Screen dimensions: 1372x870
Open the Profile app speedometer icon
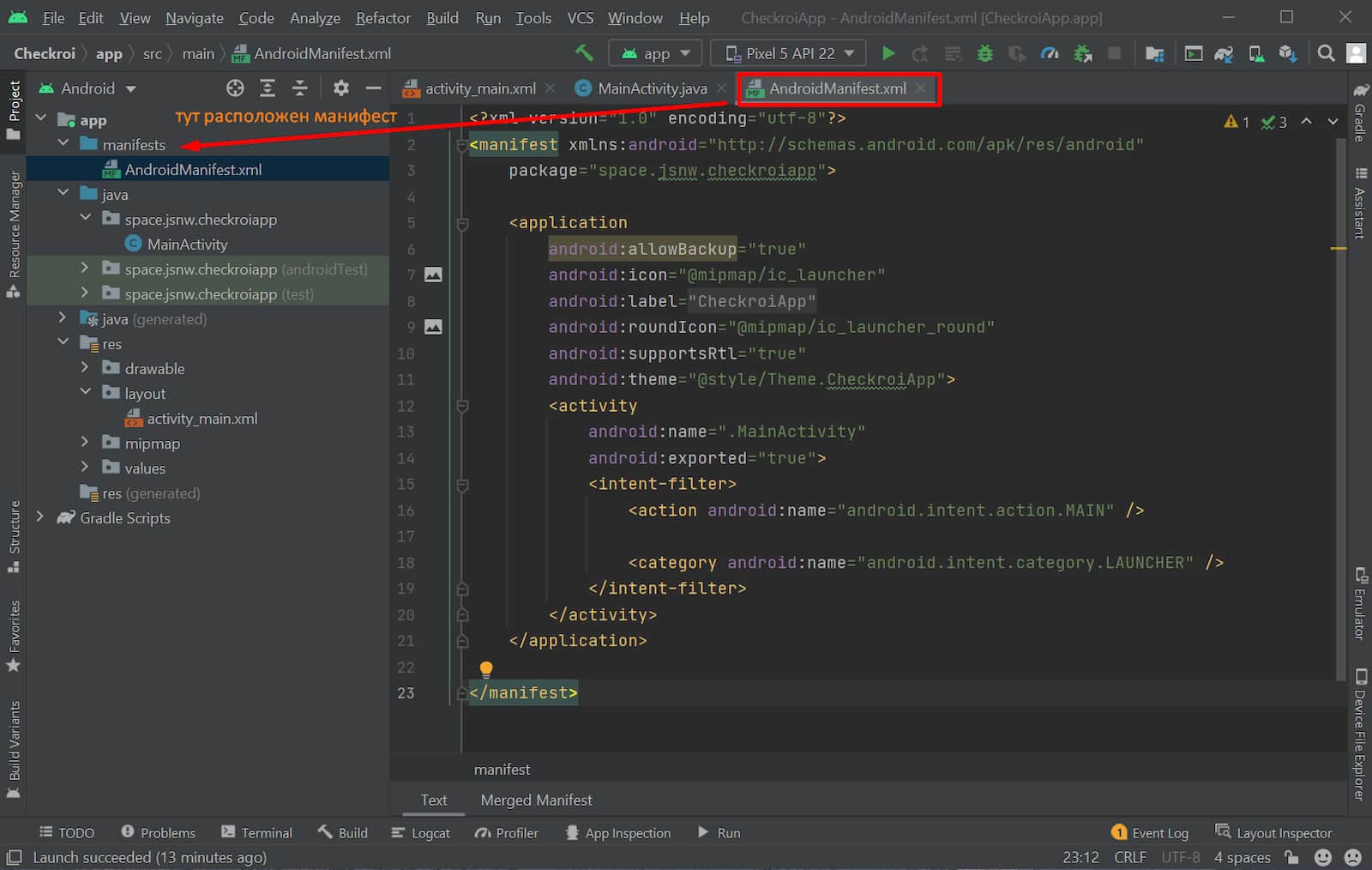1050,53
